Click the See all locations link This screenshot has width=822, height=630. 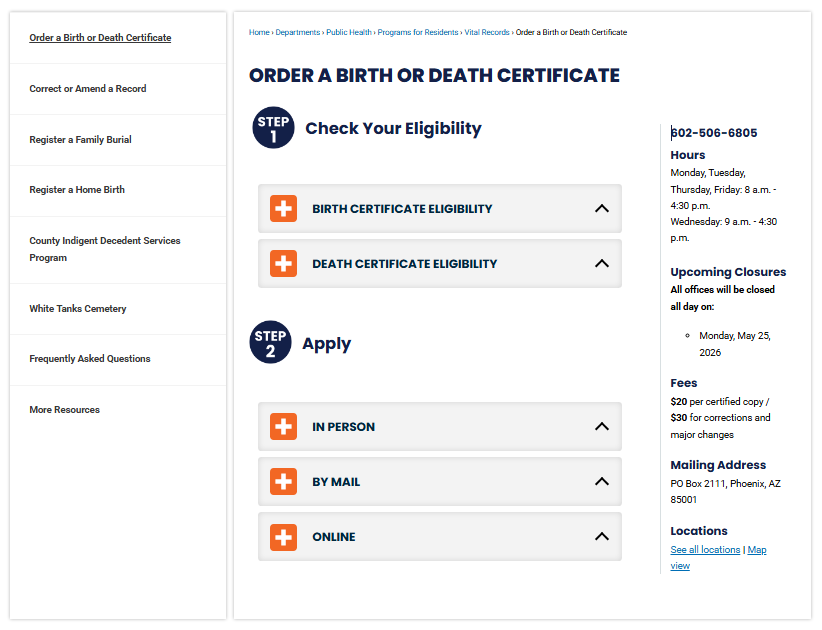pos(705,550)
